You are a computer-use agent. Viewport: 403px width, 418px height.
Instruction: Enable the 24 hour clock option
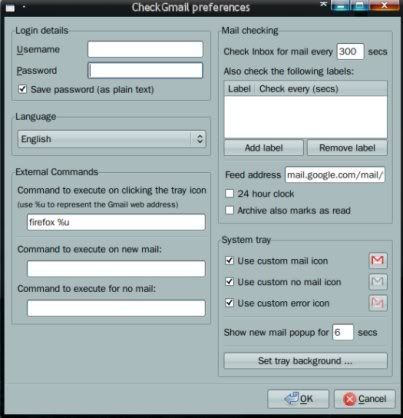click(229, 193)
